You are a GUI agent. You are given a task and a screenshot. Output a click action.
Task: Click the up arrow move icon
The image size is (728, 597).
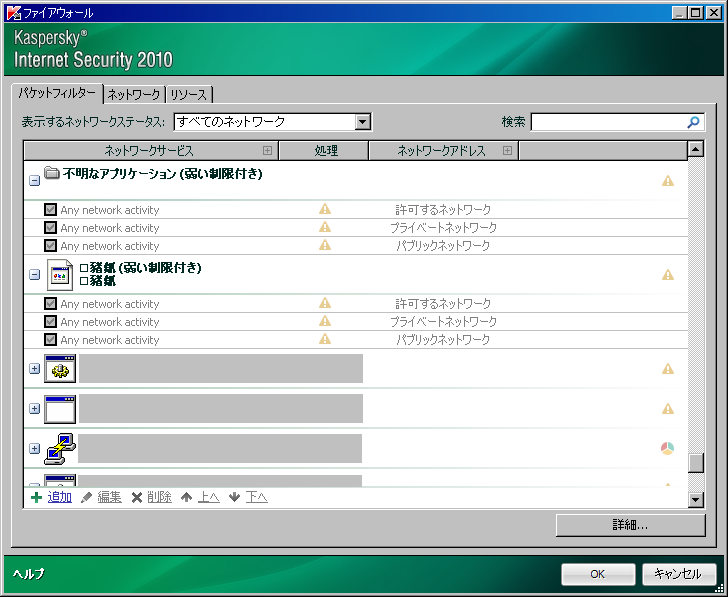(187, 498)
